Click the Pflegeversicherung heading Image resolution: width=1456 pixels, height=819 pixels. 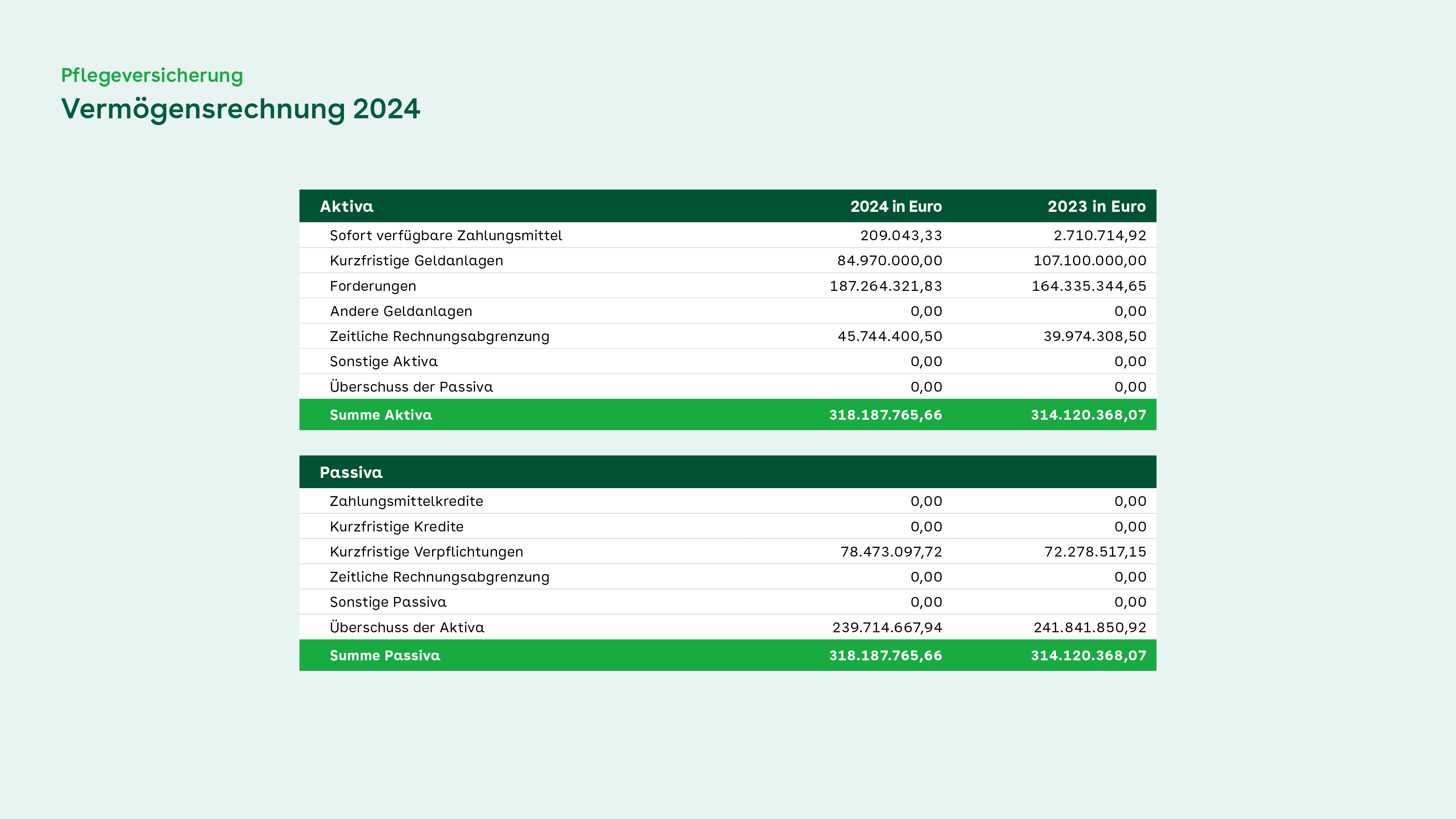pyautogui.click(x=151, y=75)
